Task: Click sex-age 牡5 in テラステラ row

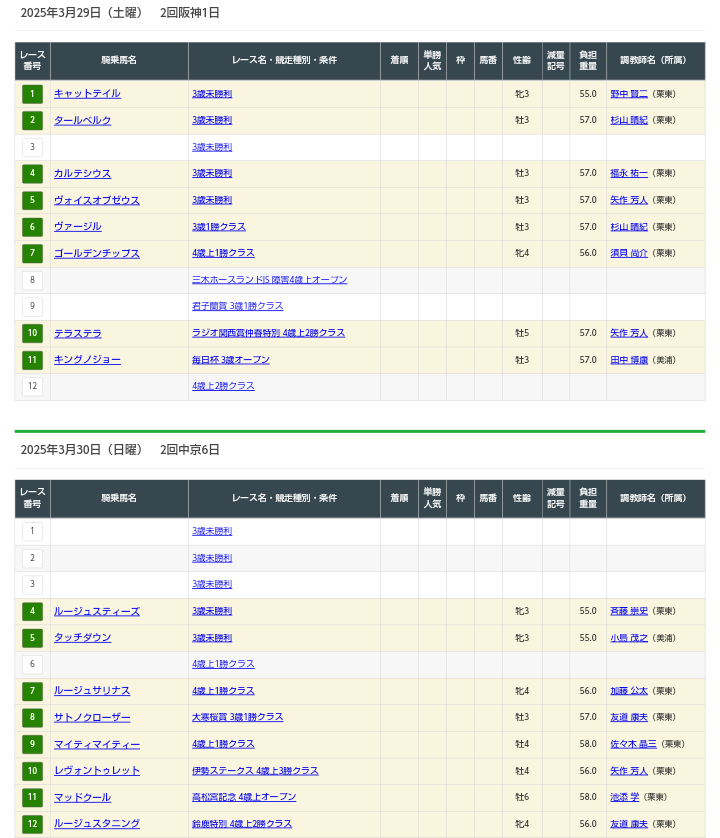Action: 522,333
